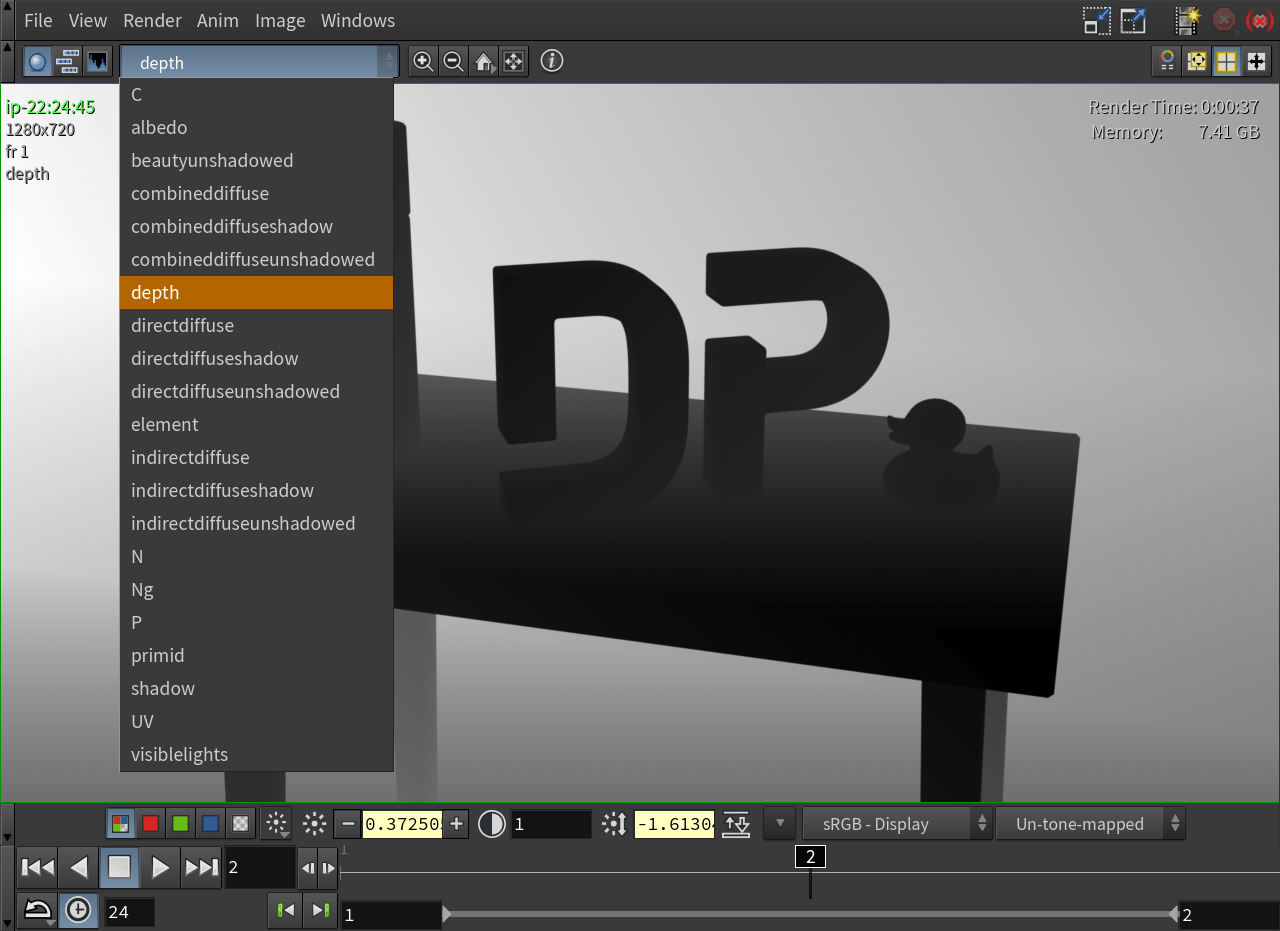Click the zoom out magnifier icon
Screen dimensions: 1280x931
point(453,62)
